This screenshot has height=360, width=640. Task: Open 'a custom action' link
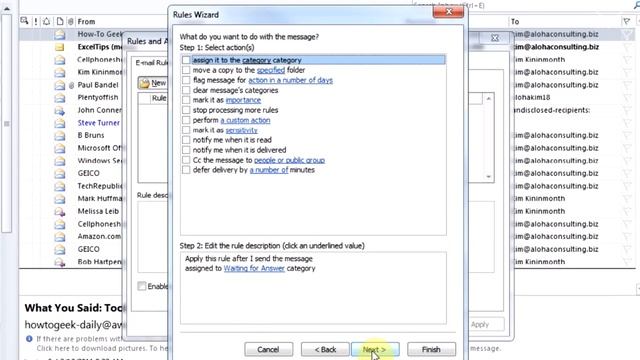[245, 120]
